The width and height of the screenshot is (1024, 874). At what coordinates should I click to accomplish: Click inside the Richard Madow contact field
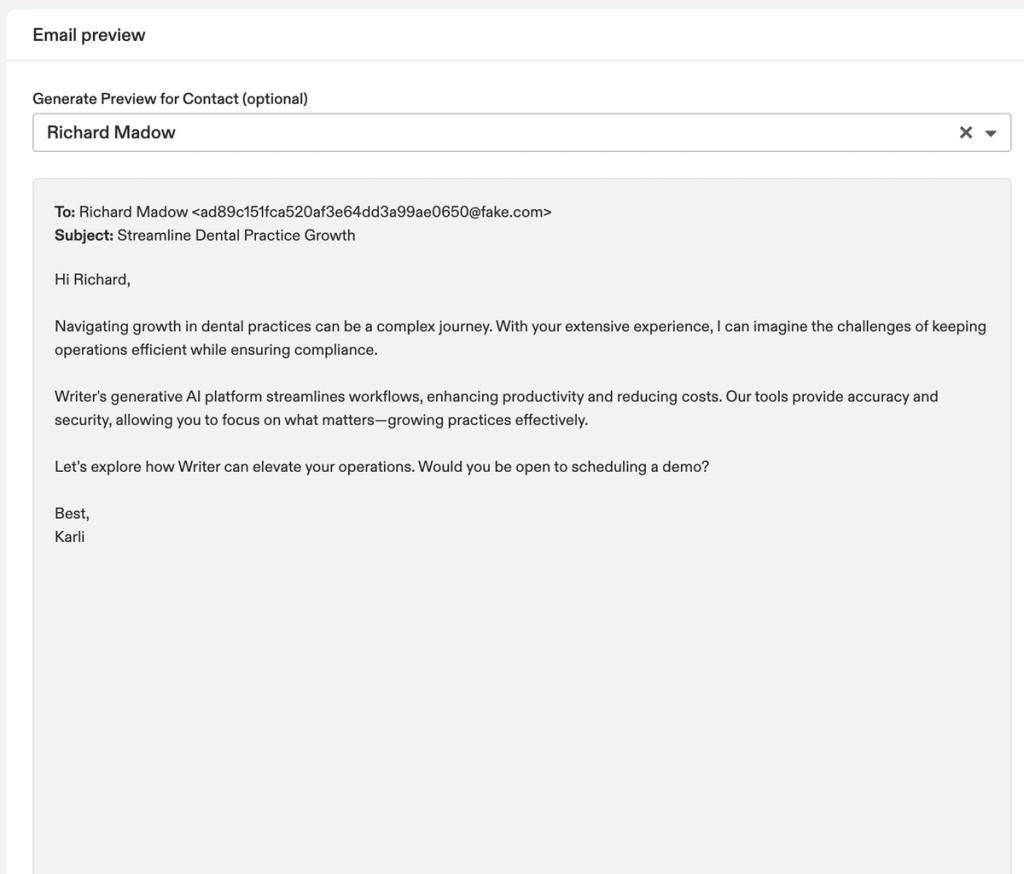(x=400, y=131)
